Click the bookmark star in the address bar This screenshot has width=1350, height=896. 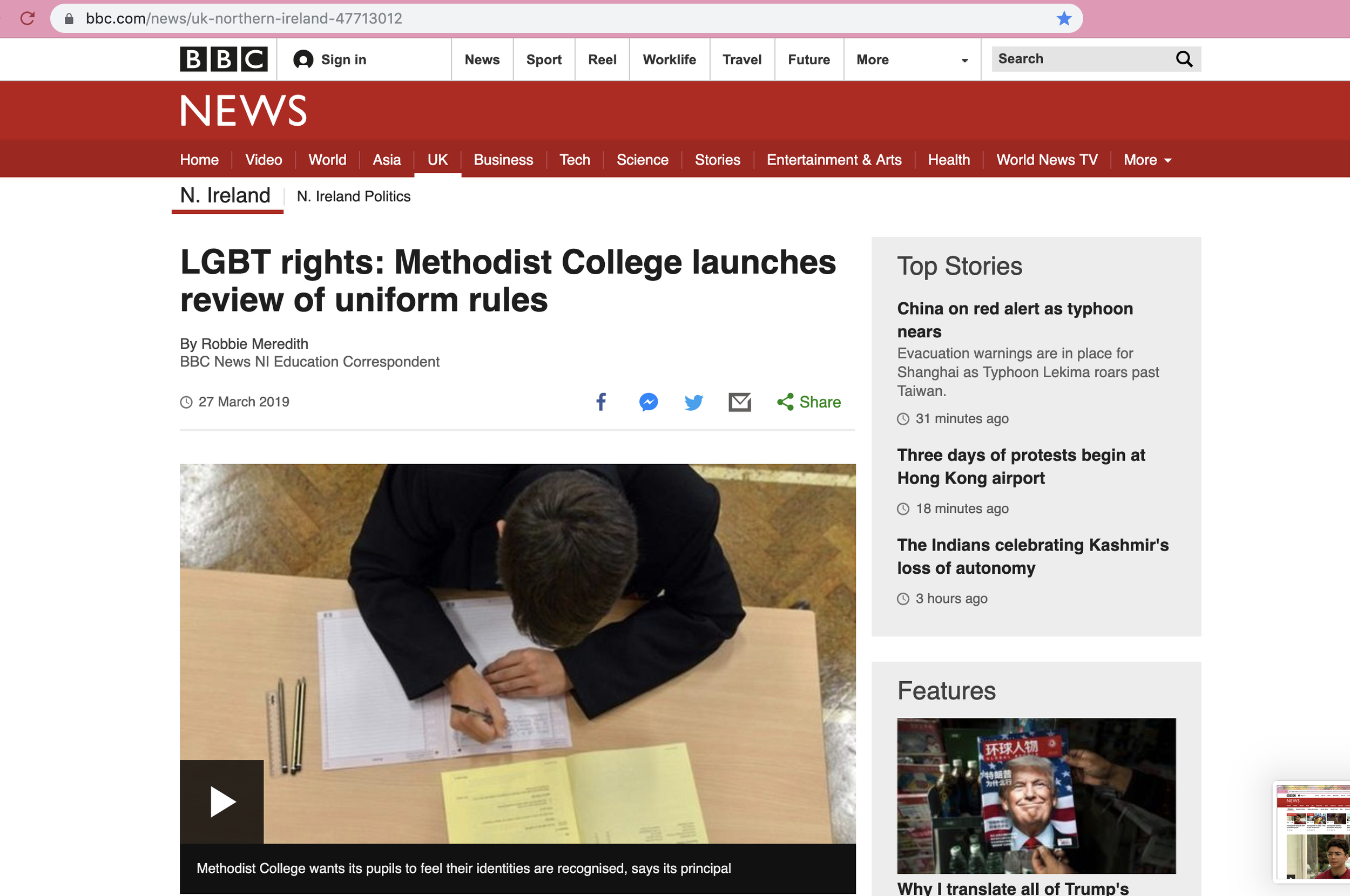coord(1064,18)
